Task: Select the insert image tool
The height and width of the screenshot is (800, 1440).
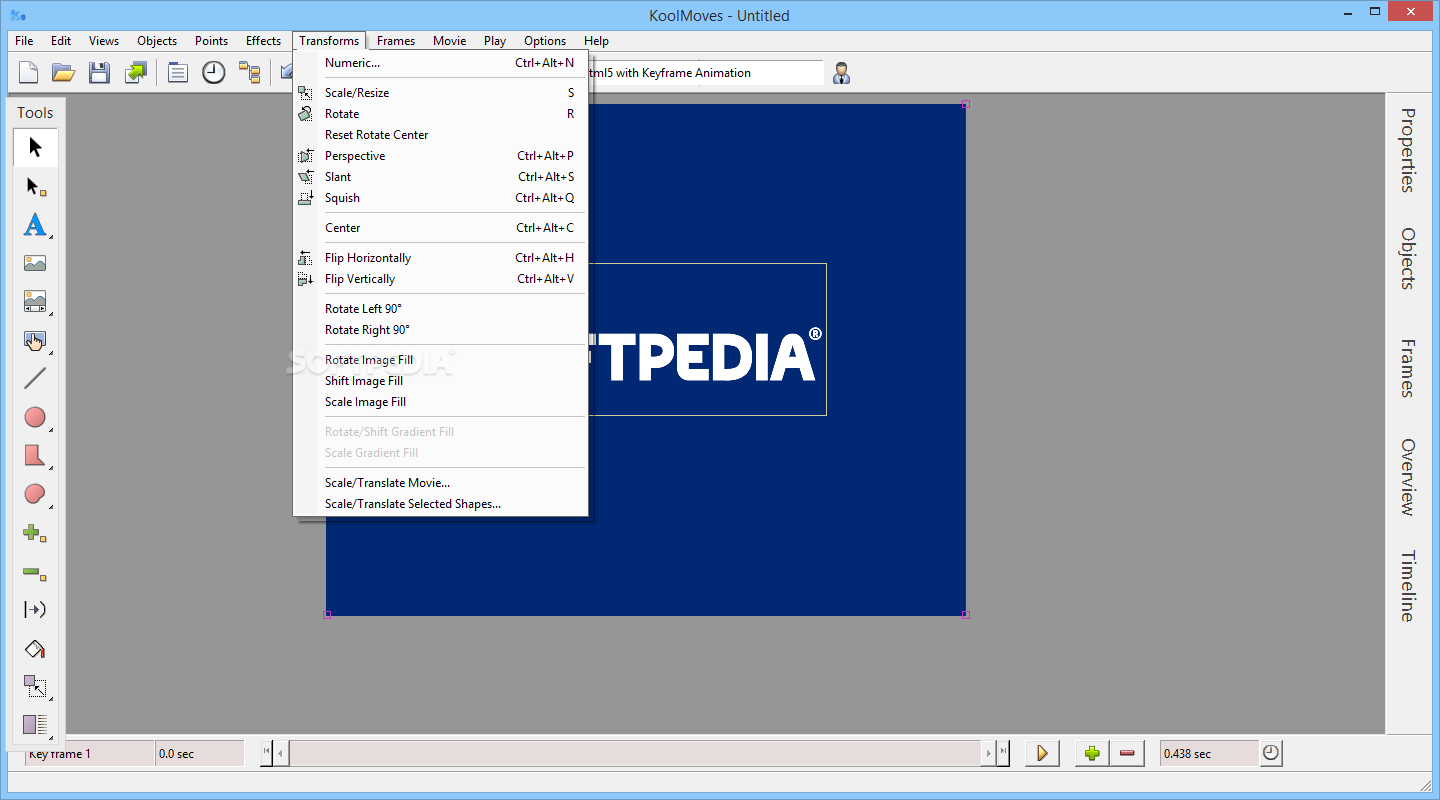Action: (35, 263)
